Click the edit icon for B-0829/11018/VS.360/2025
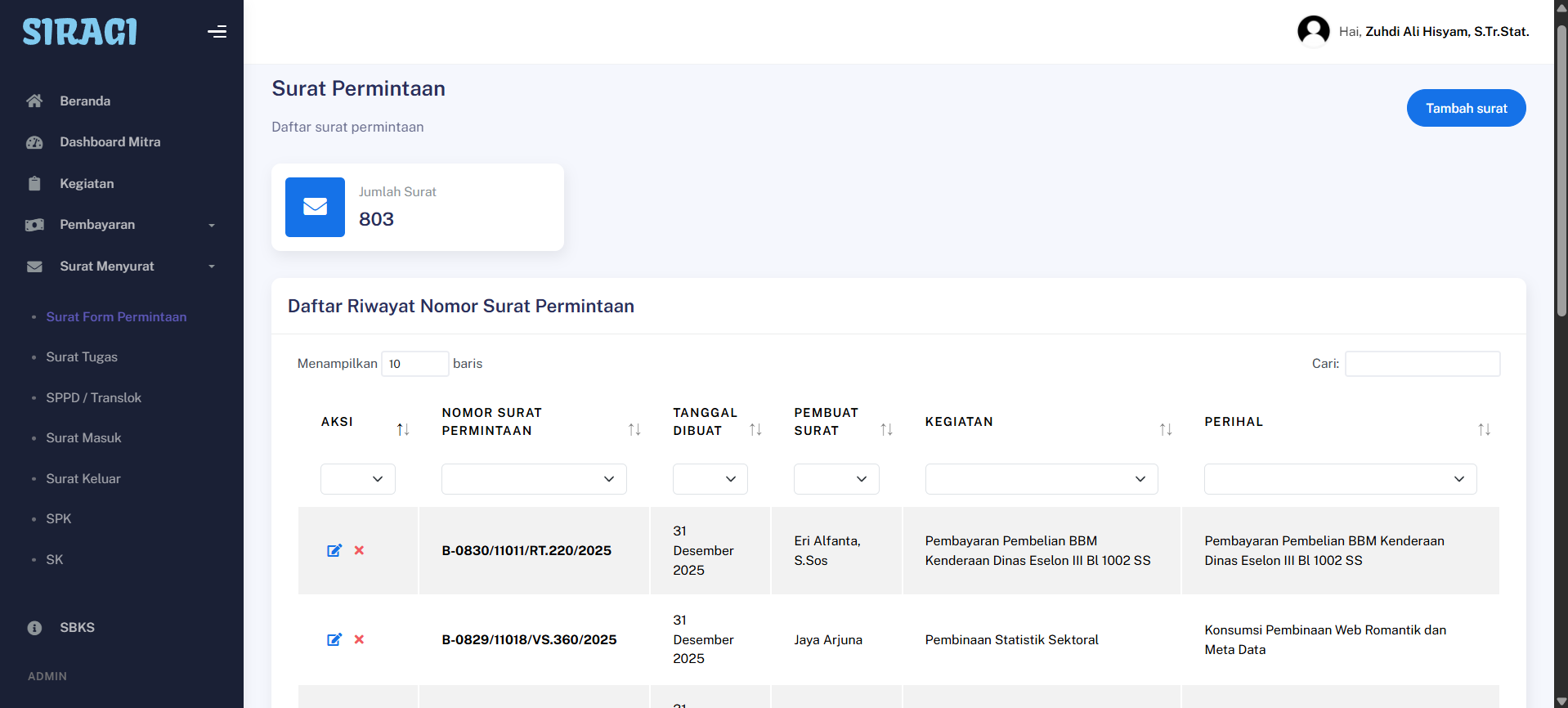This screenshot has height=708, width=1568. coord(334,639)
